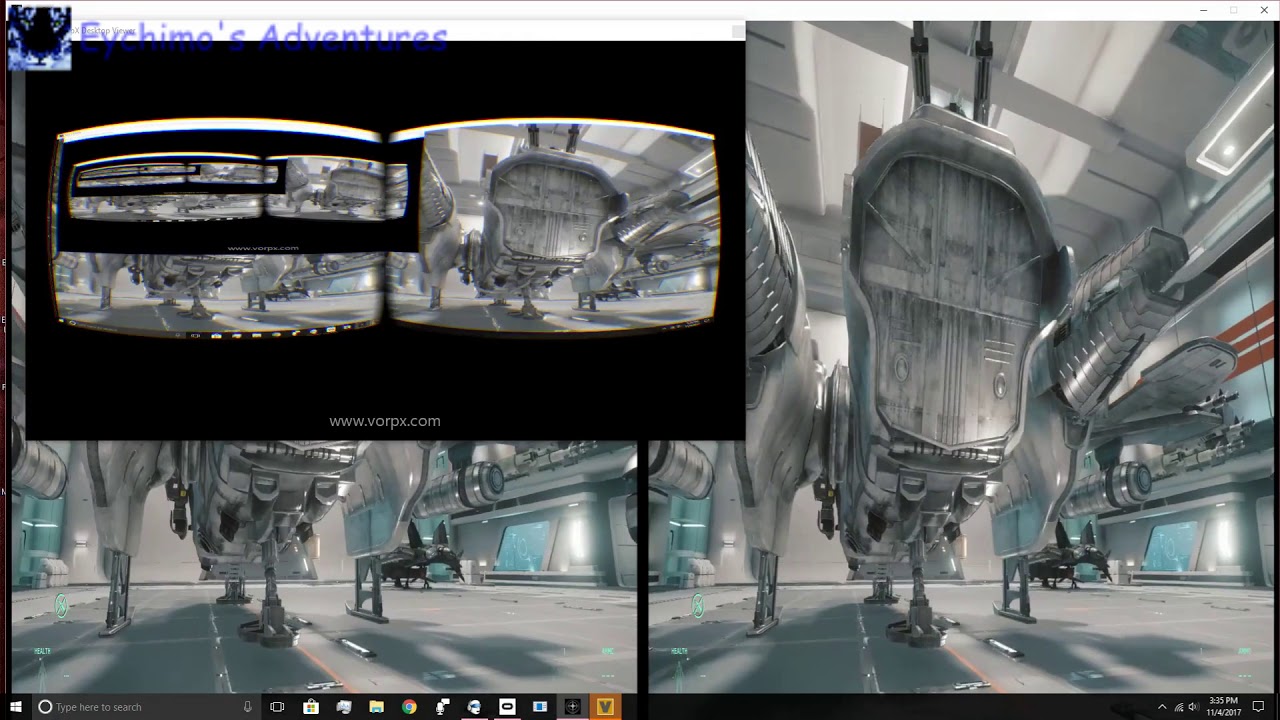Open the Windows Start menu
This screenshot has width=1280, height=720.
(x=15, y=707)
